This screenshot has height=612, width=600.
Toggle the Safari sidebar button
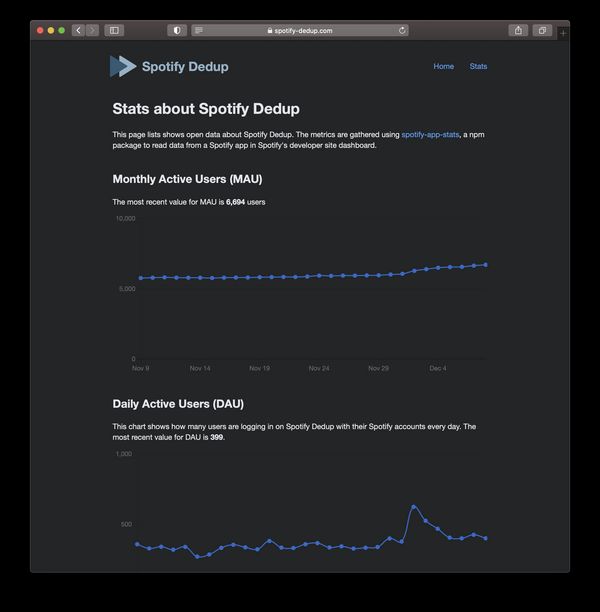[114, 30]
